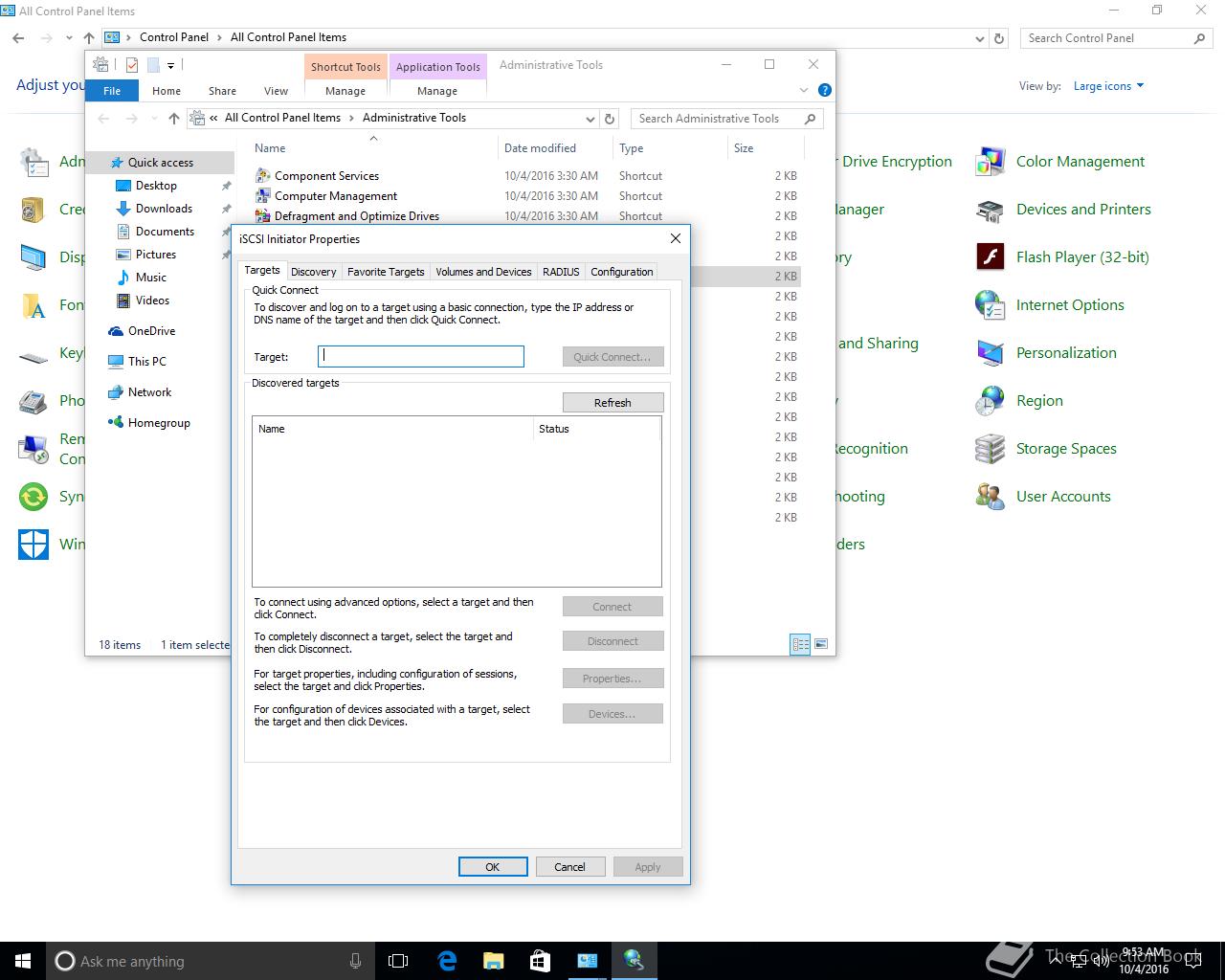Click the Color Management icon
Image resolution: width=1225 pixels, height=980 pixels.
(990, 162)
